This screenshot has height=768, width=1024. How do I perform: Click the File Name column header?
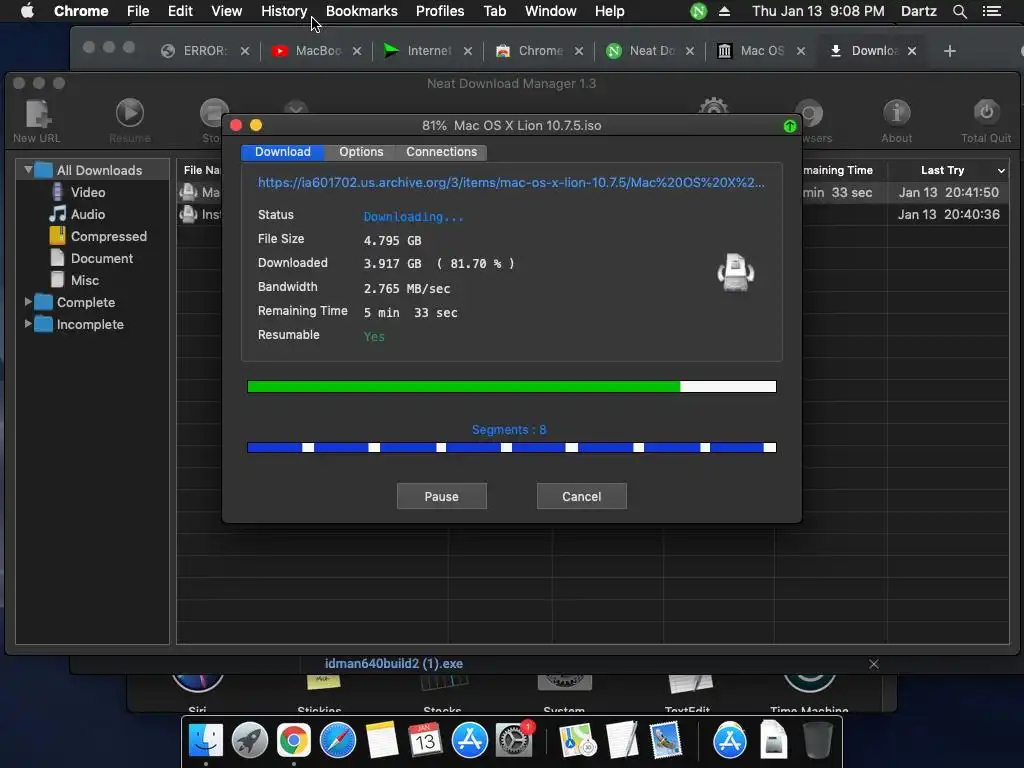[202, 170]
